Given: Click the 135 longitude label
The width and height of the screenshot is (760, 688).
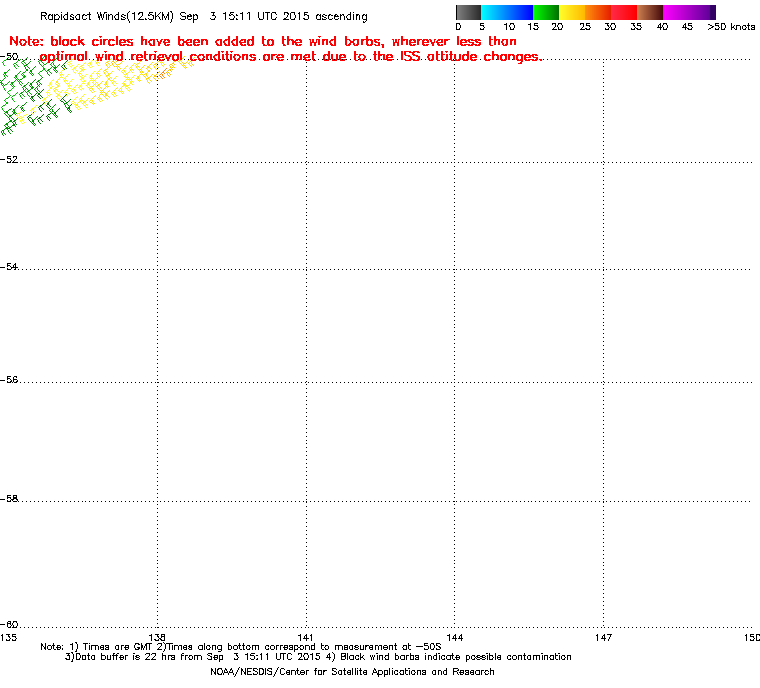Looking at the screenshot, I should (x=8, y=637).
